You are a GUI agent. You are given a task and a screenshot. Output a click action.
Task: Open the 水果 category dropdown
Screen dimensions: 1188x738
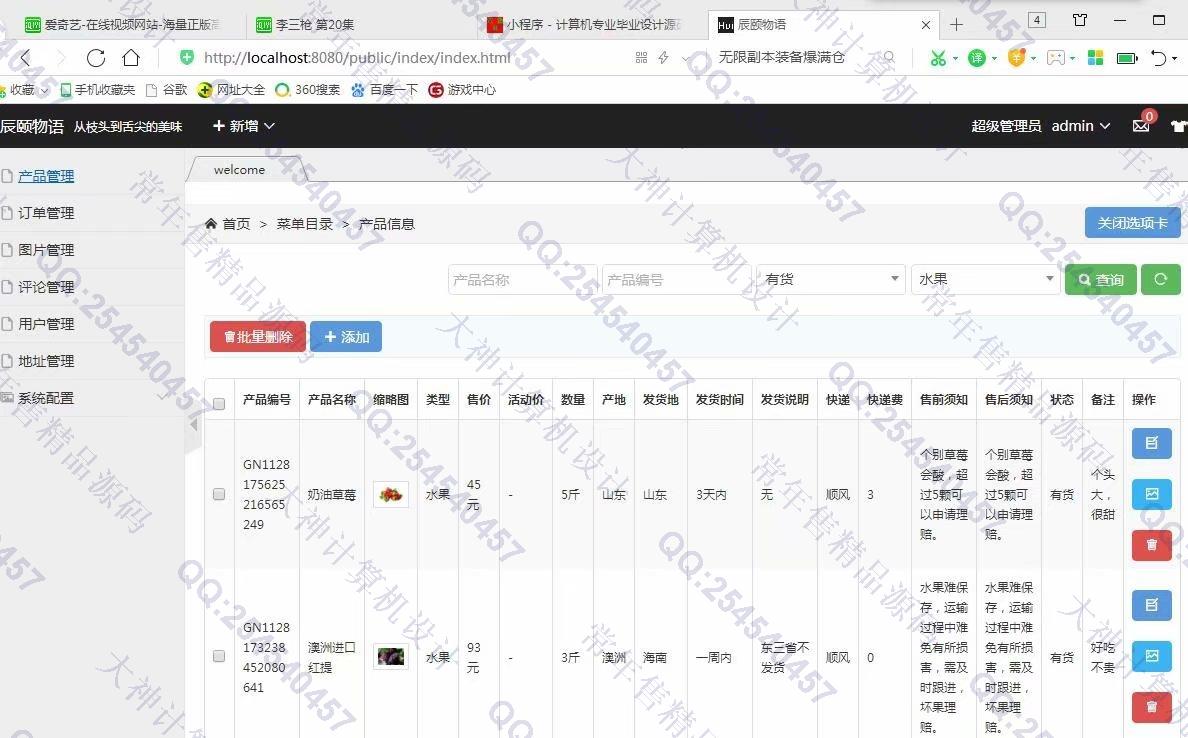tap(986, 280)
